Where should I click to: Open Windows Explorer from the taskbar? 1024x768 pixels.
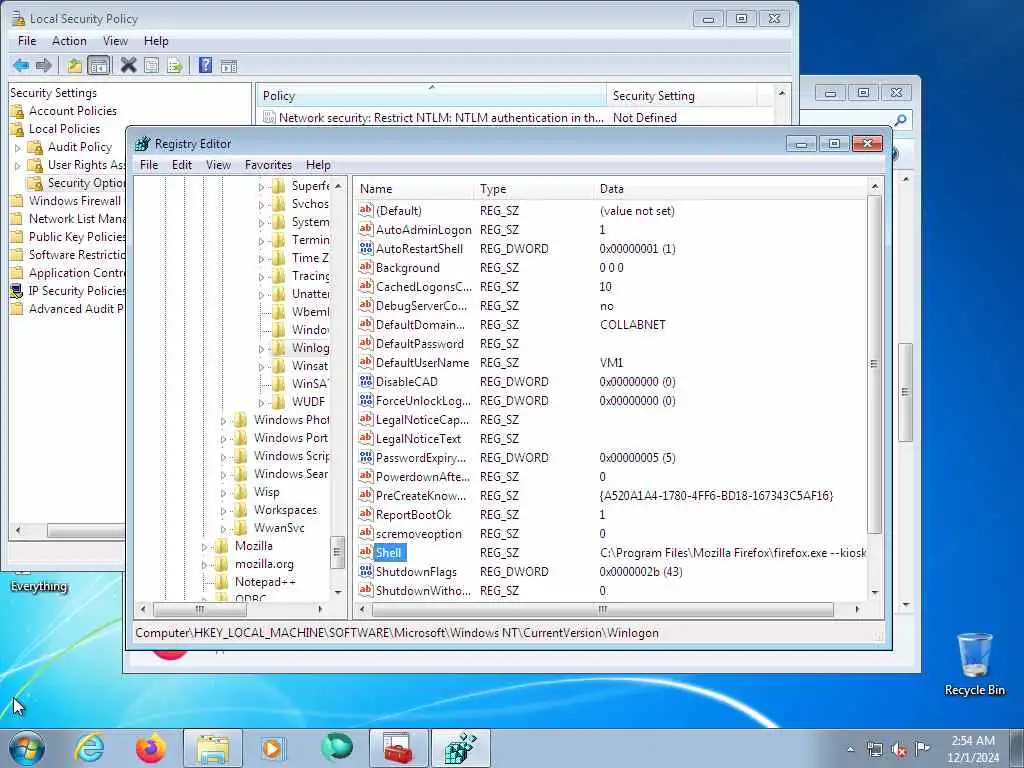[x=213, y=748]
